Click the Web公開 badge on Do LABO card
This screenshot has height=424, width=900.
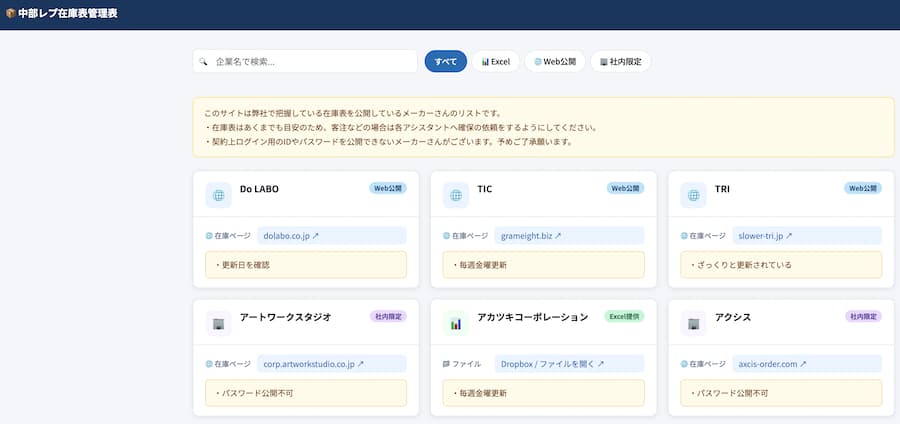[x=388, y=188]
